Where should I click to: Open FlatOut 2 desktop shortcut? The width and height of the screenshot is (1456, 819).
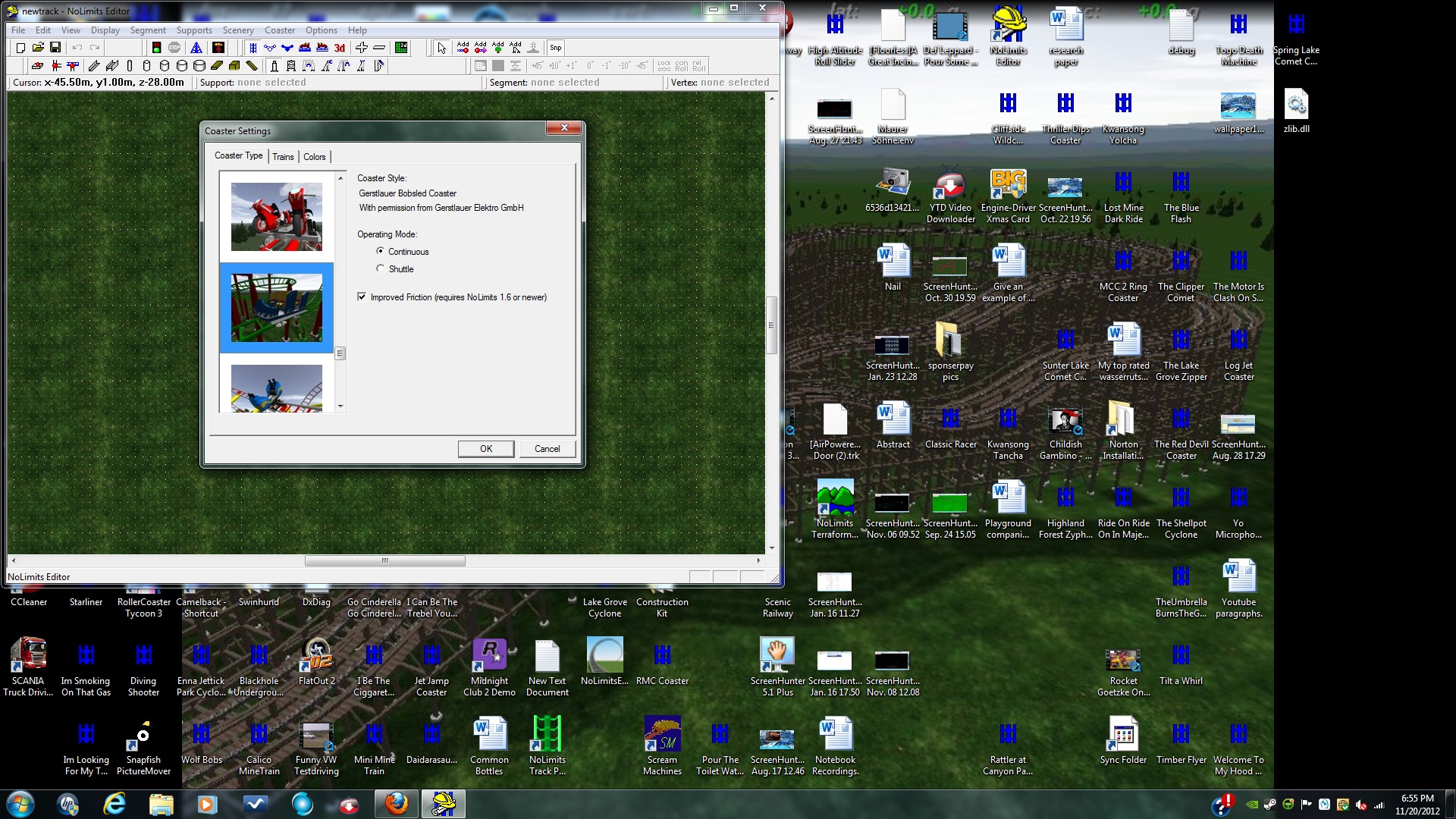coord(317,662)
